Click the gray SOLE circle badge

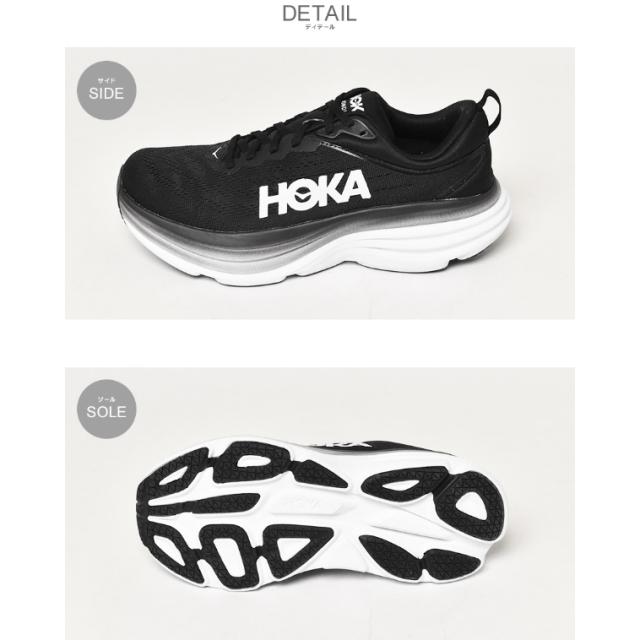[107, 409]
